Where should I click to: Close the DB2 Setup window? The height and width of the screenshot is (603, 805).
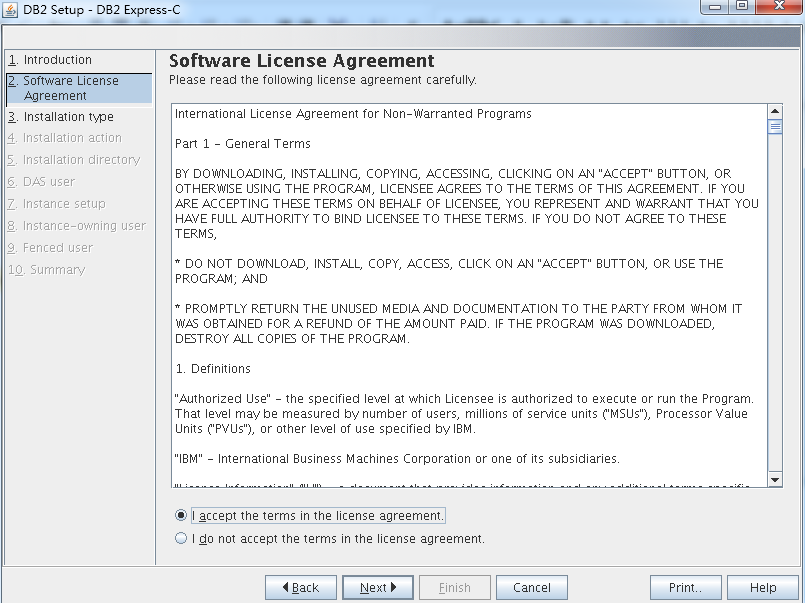[x=779, y=7]
